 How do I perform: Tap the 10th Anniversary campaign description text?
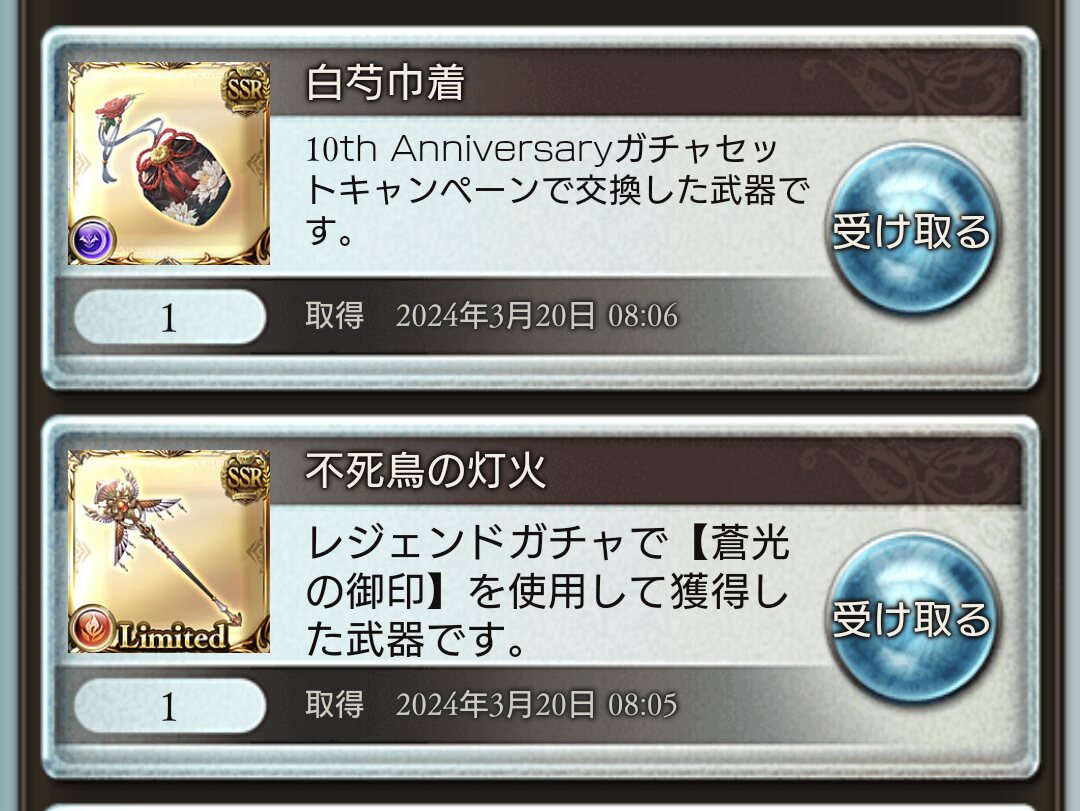[x=557, y=189]
